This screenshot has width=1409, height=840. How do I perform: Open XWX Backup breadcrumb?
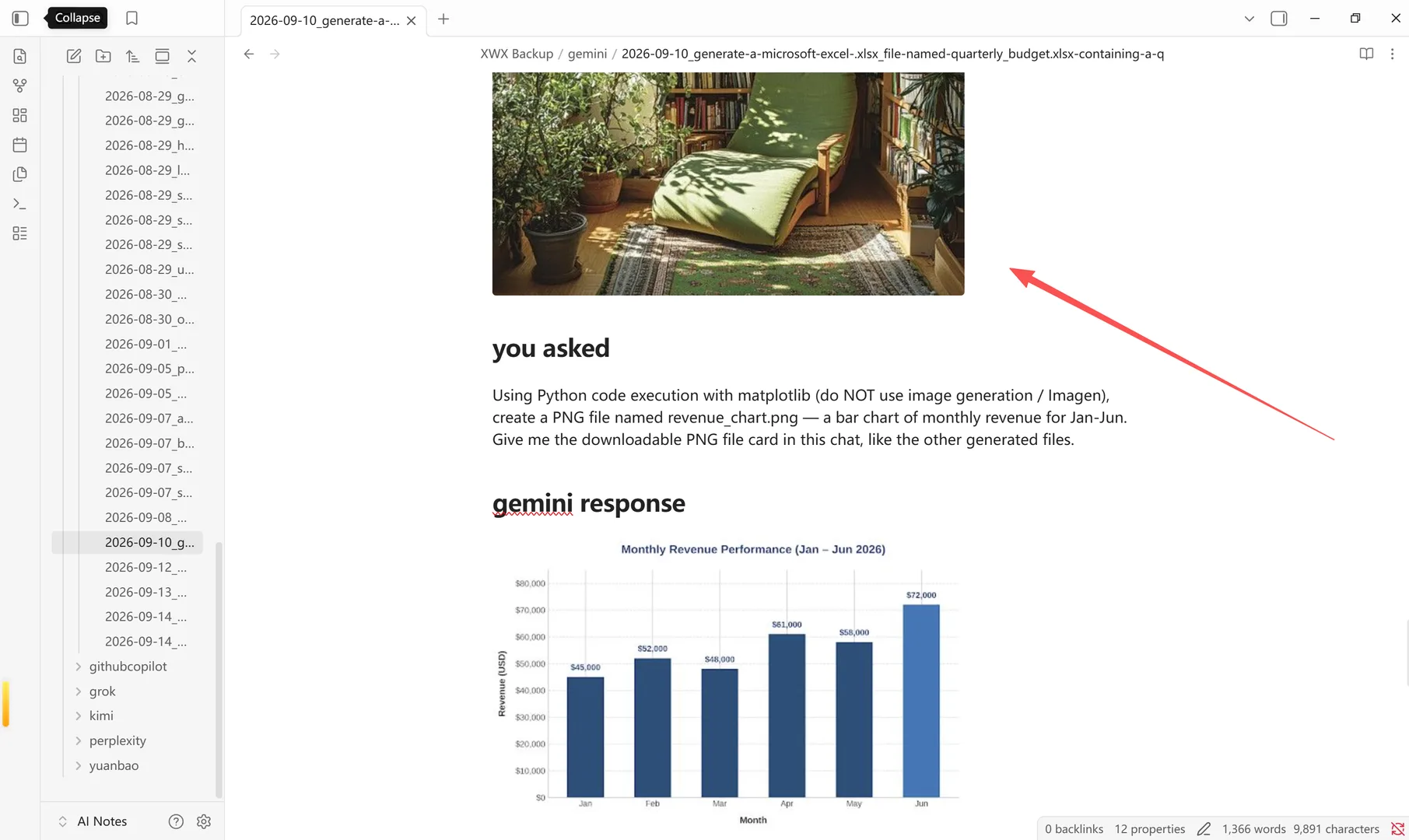click(x=517, y=54)
